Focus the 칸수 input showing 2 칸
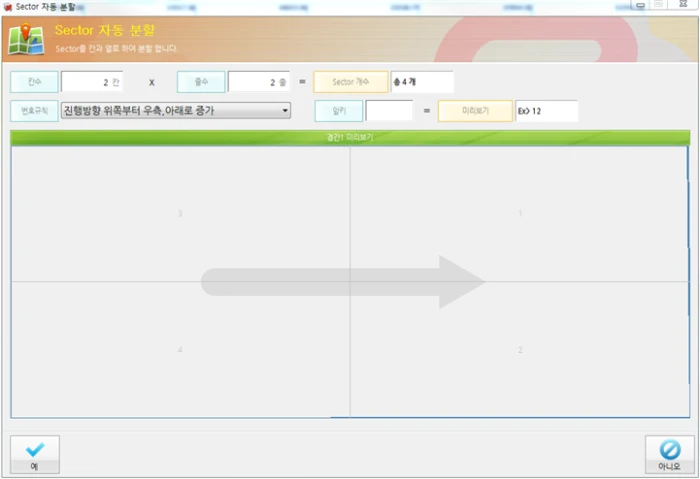 point(92,82)
